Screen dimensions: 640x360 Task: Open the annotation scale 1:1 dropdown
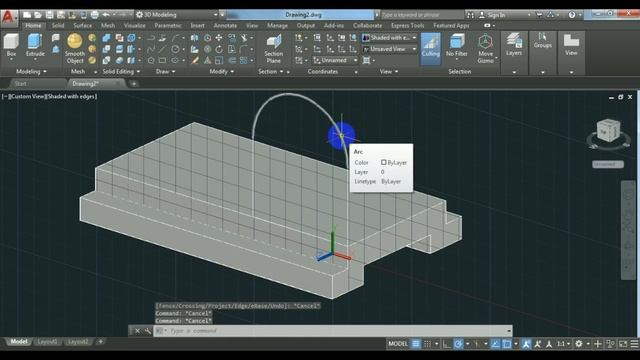pos(564,344)
